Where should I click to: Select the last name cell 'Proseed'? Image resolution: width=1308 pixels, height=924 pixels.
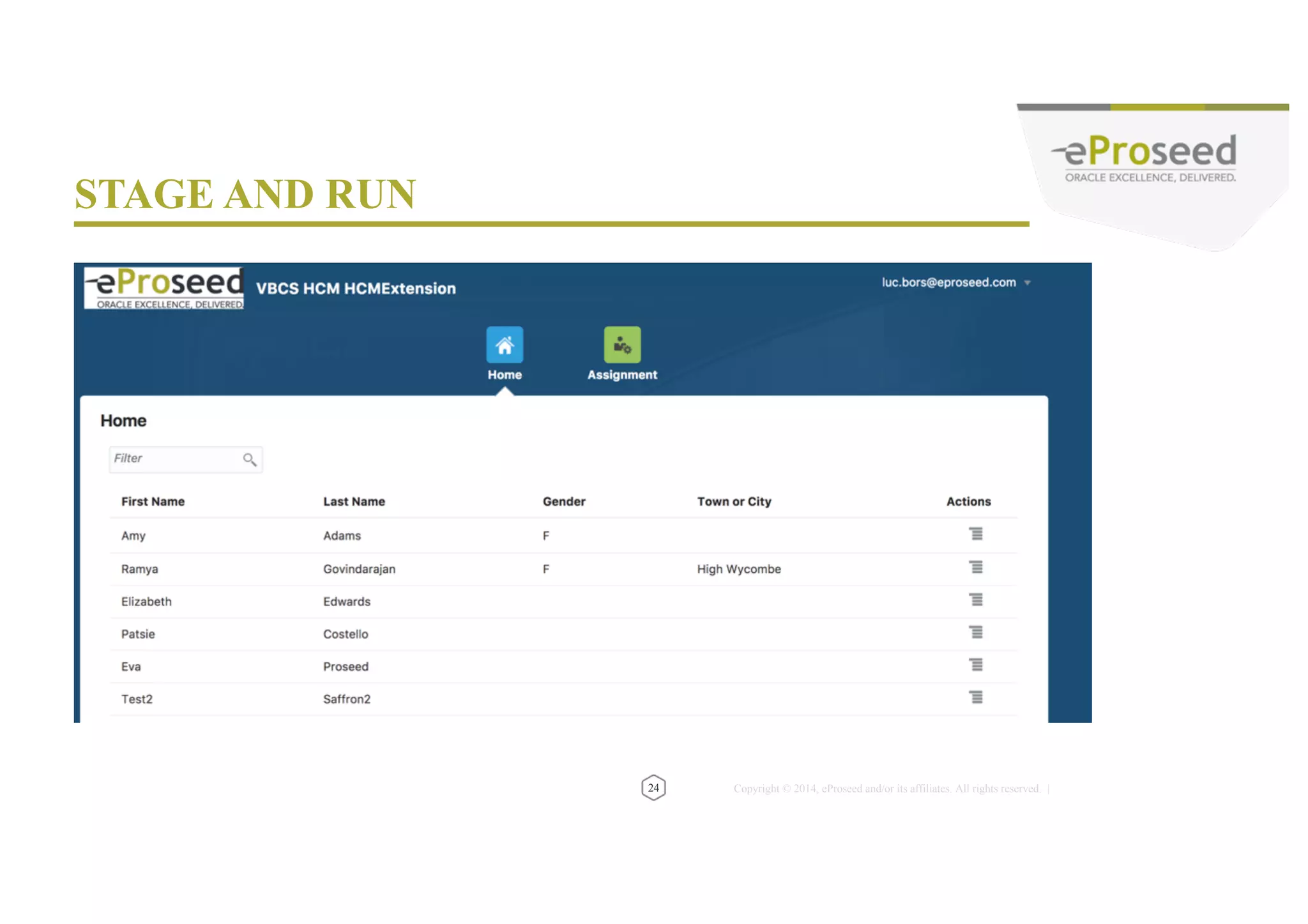click(346, 667)
